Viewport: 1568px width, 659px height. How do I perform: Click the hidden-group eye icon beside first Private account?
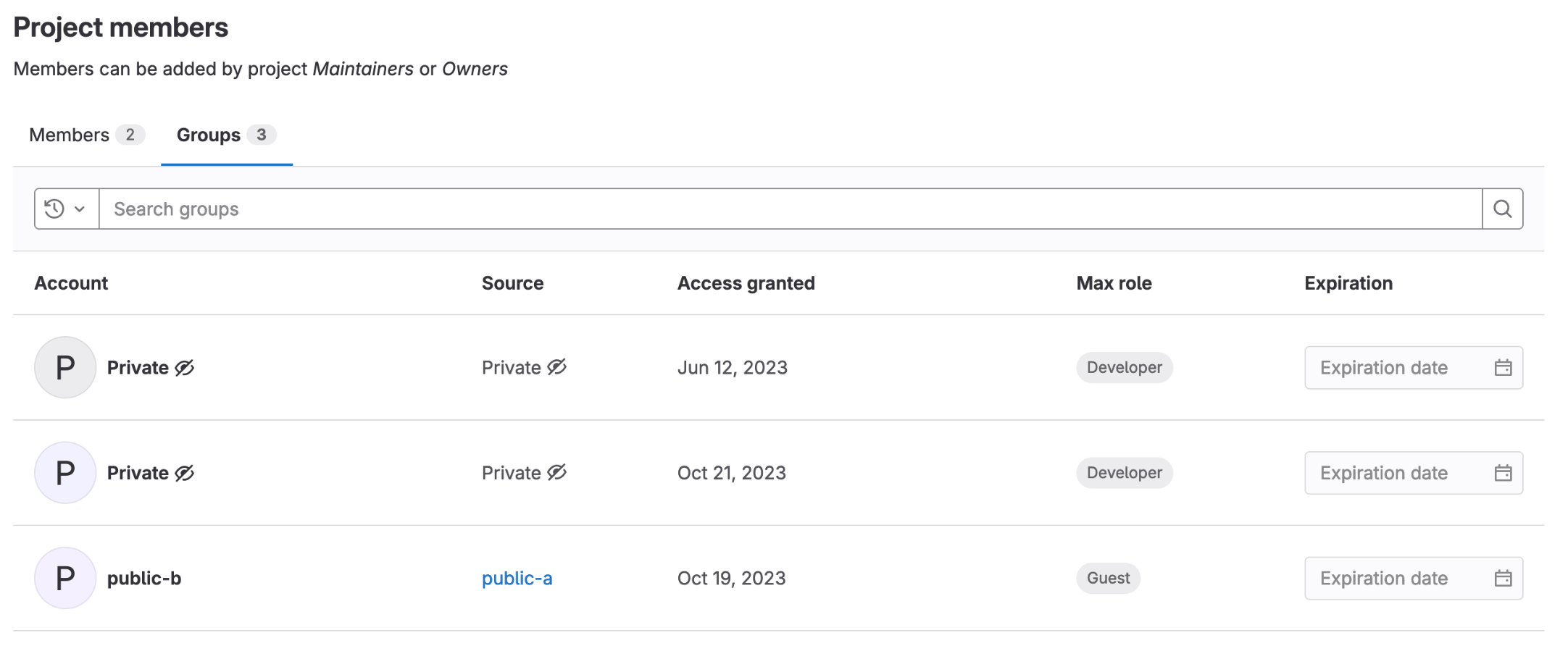point(184,367)
